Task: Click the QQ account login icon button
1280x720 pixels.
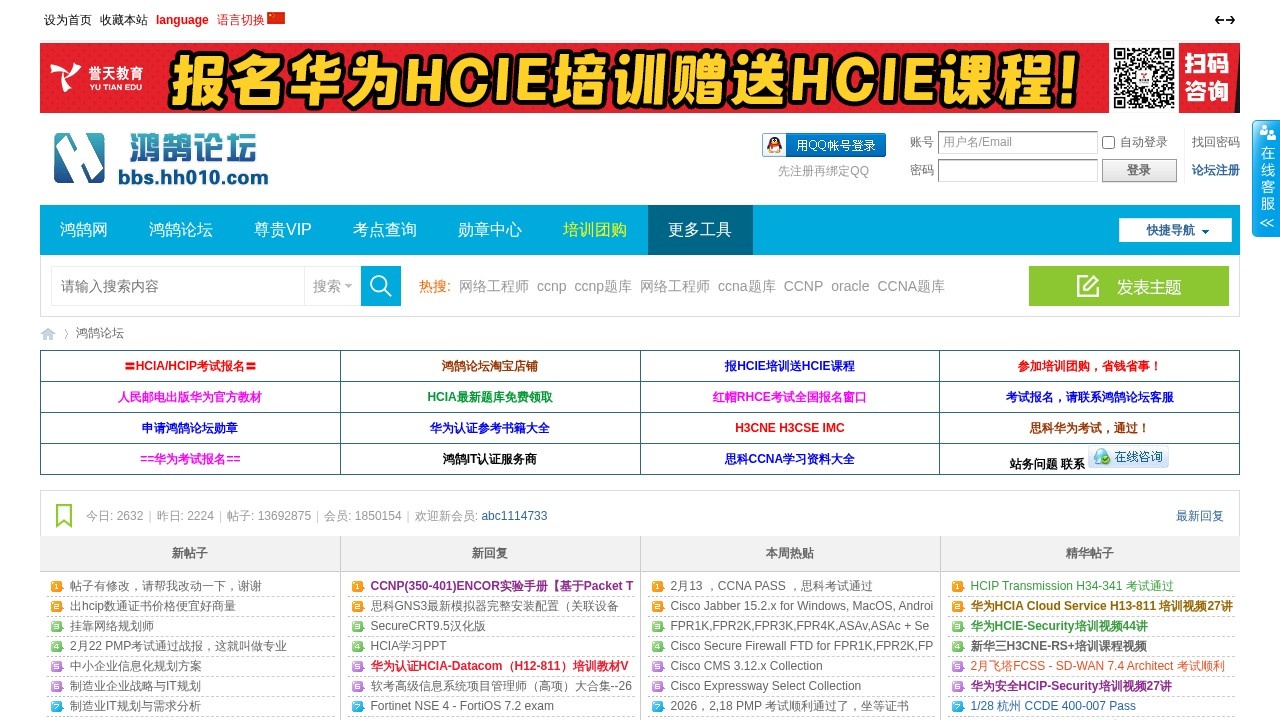Action: [824, 146]
